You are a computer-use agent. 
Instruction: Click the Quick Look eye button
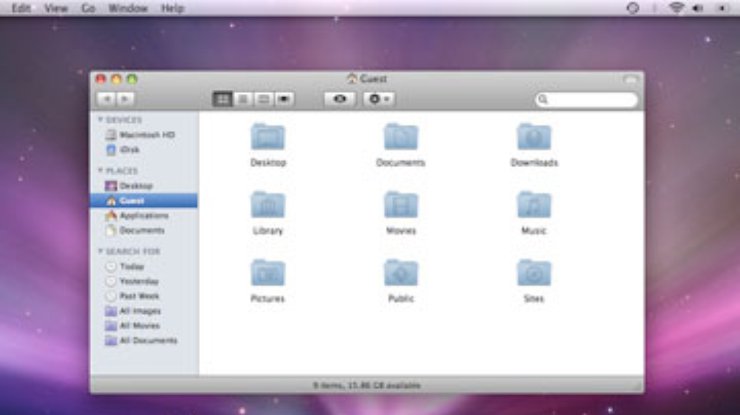pyautogui.click(x=340, y=99)
